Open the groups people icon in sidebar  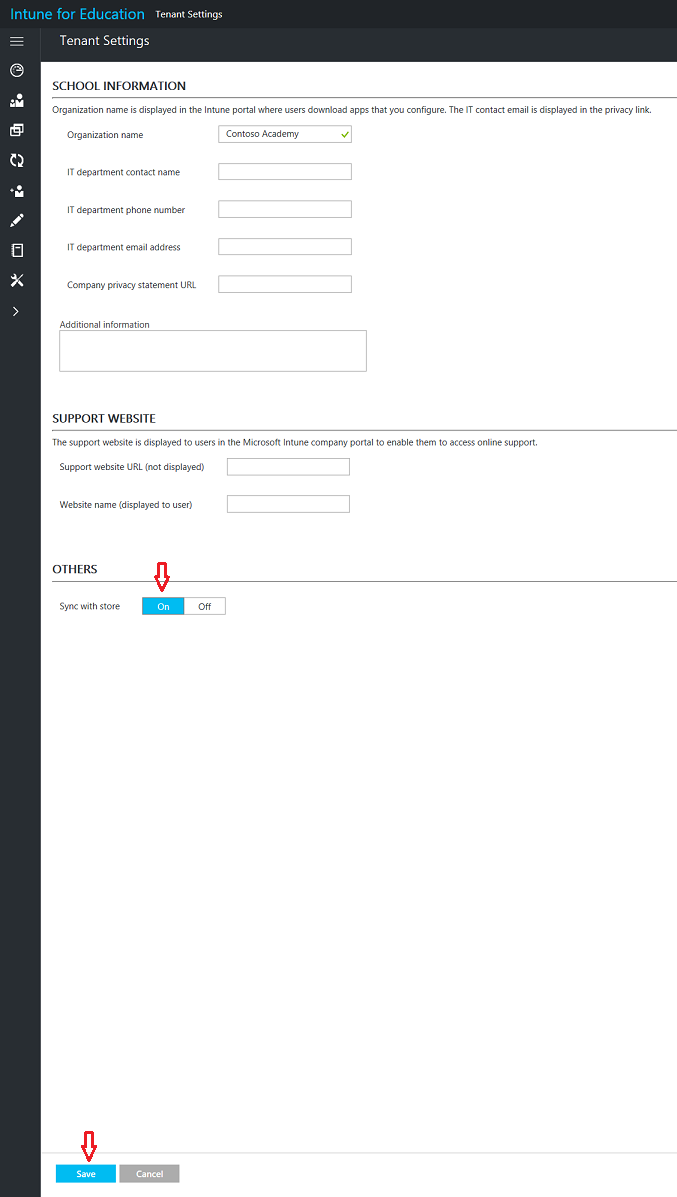coord(17,100)
